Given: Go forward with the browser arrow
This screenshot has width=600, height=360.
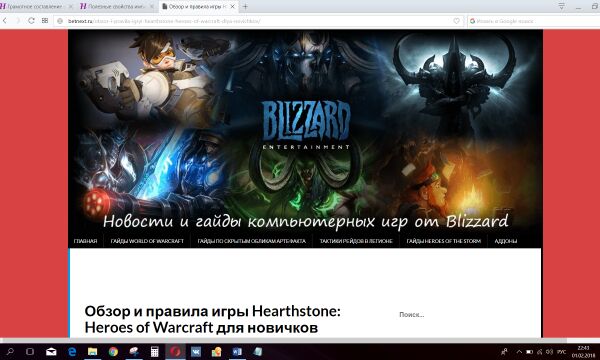Looking at the screenshot, I should coord(18,21).
